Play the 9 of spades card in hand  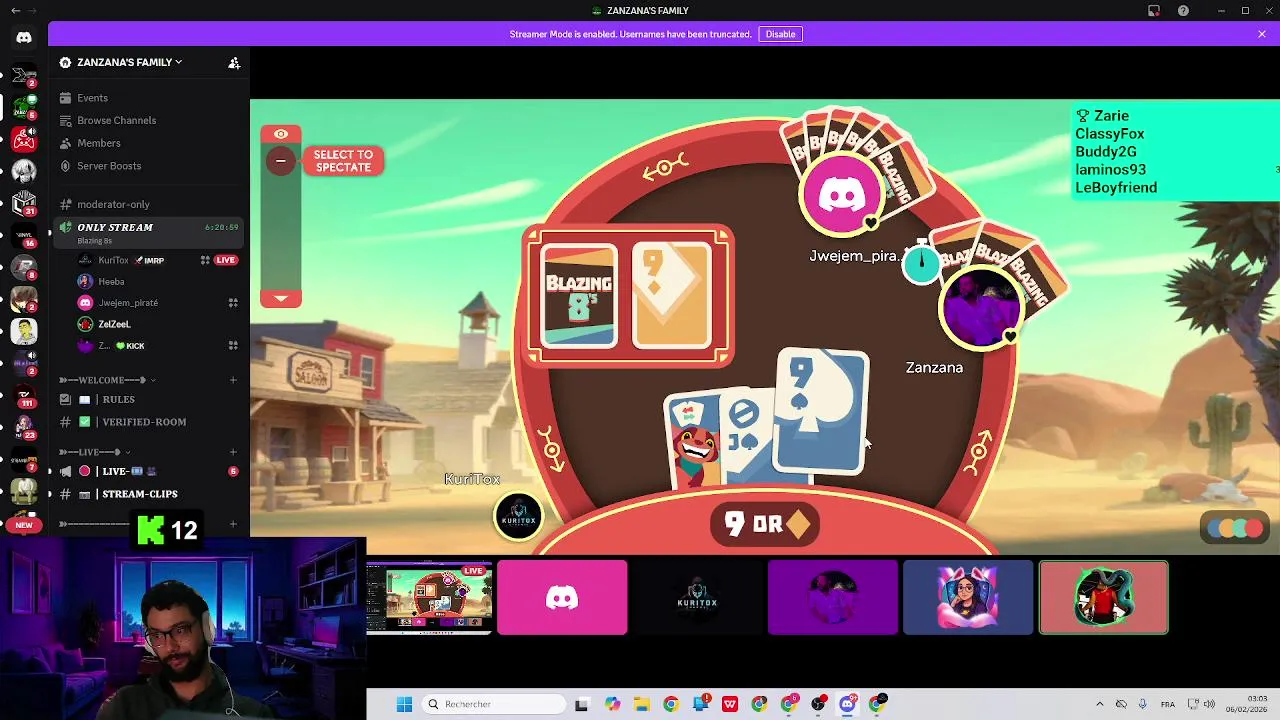click(x=821, y=410)
